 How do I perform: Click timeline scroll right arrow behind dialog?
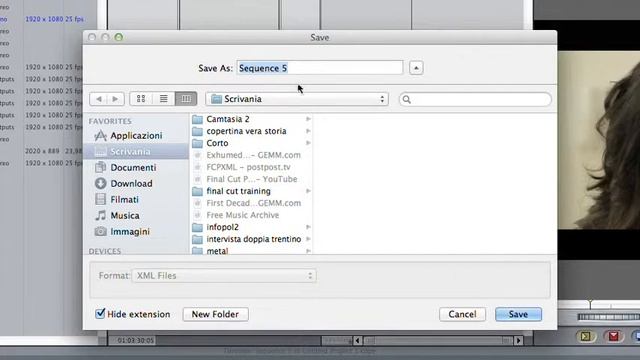click(x=518, y=340)
